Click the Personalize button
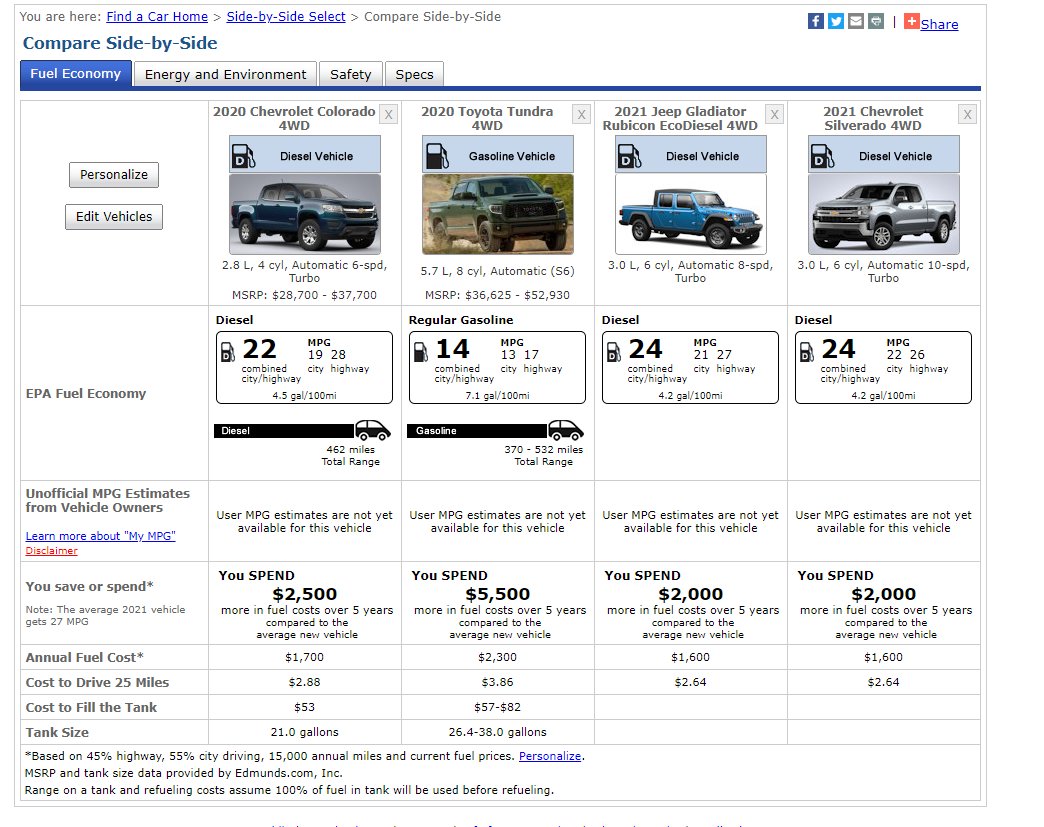This screenshot has height=827, width=1044. click(114, 174)
